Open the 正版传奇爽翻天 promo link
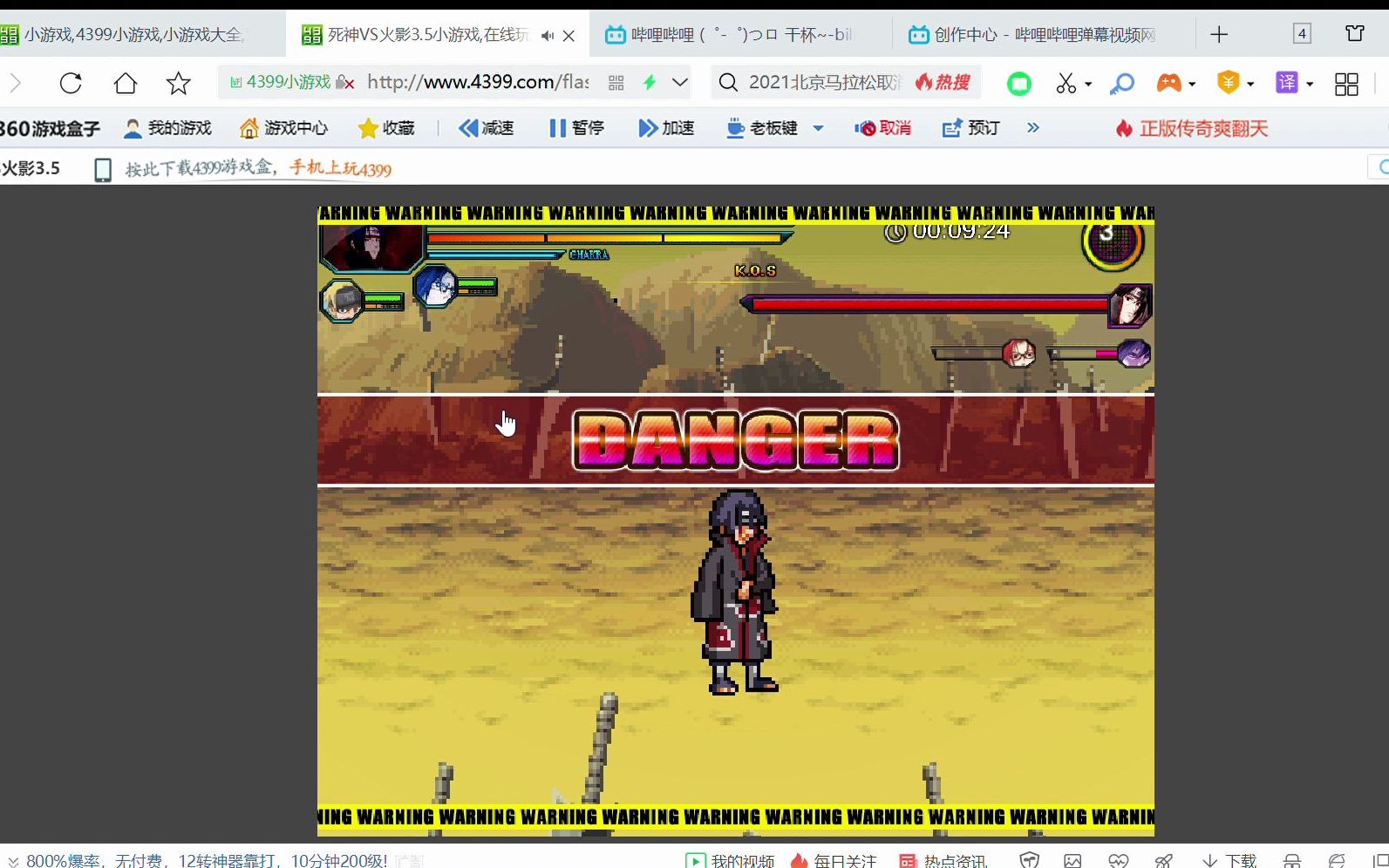1389x868 pixels. (x=1192, y=129)
